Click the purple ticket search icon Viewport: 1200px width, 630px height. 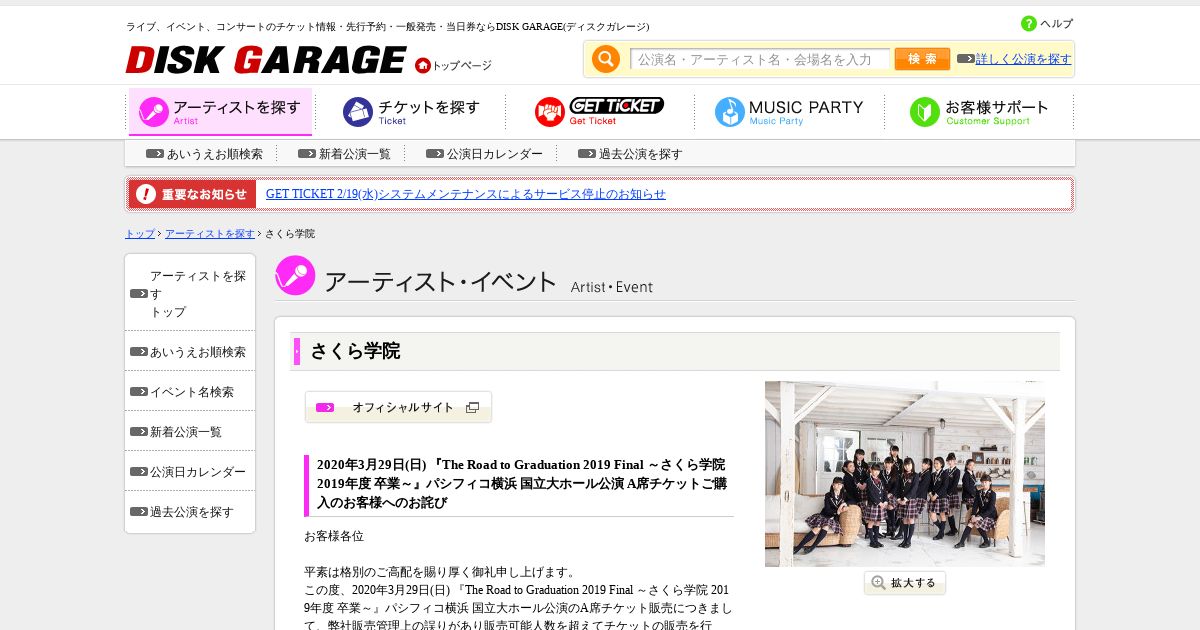[x=358, y=111]
